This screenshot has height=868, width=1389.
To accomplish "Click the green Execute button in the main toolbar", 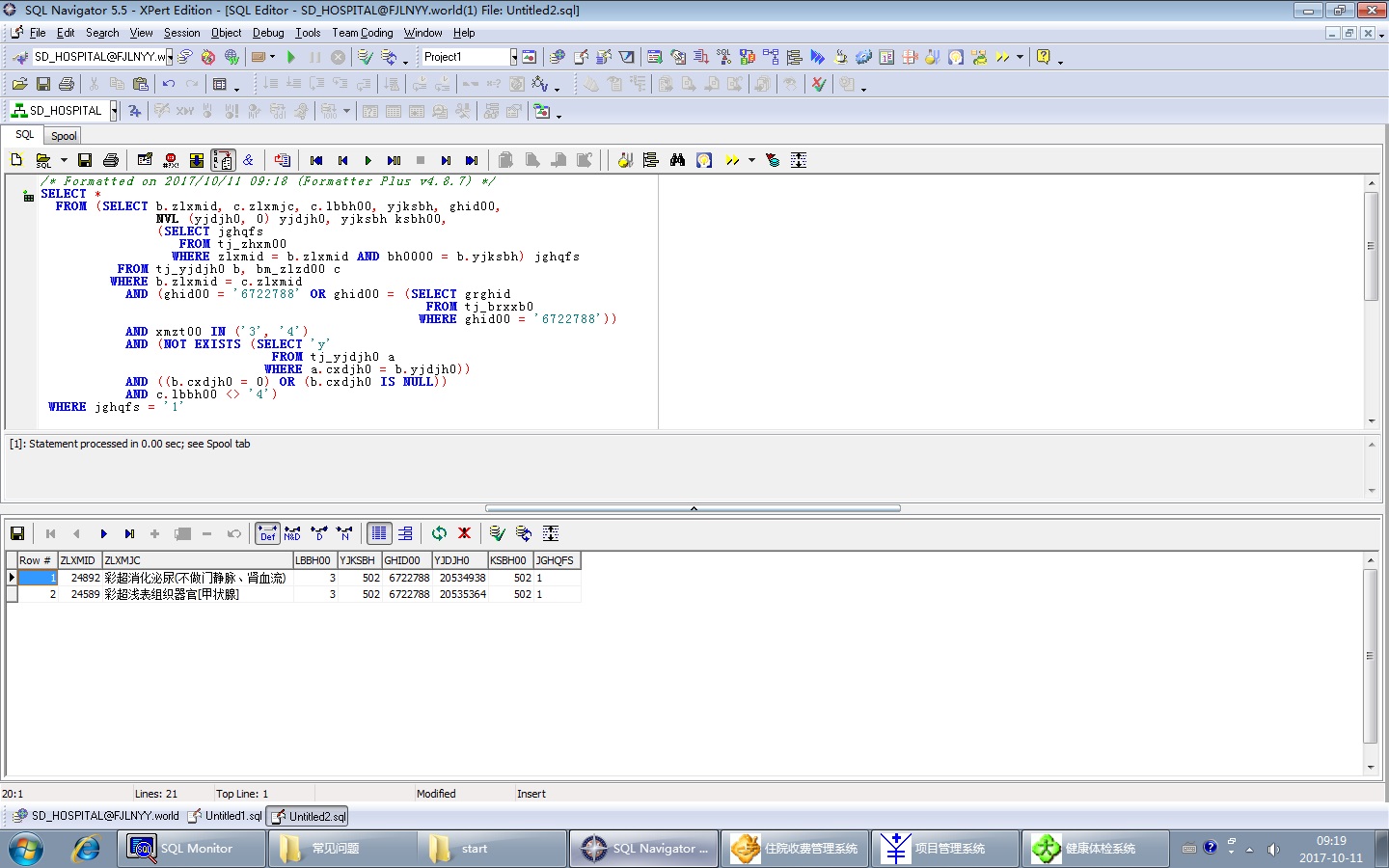I will click(x=291, y=58).
